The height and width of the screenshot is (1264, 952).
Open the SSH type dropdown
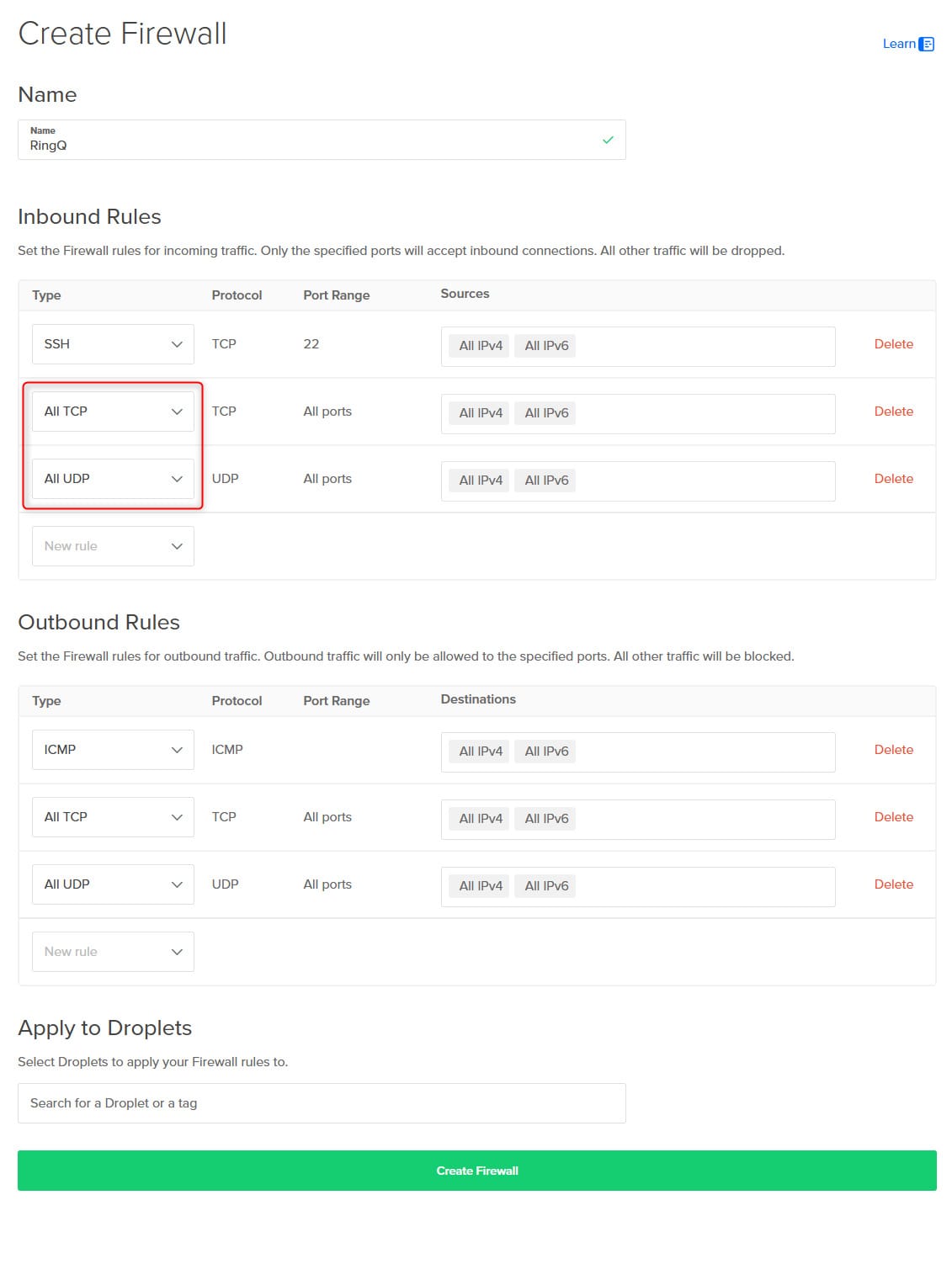[112, 343]
